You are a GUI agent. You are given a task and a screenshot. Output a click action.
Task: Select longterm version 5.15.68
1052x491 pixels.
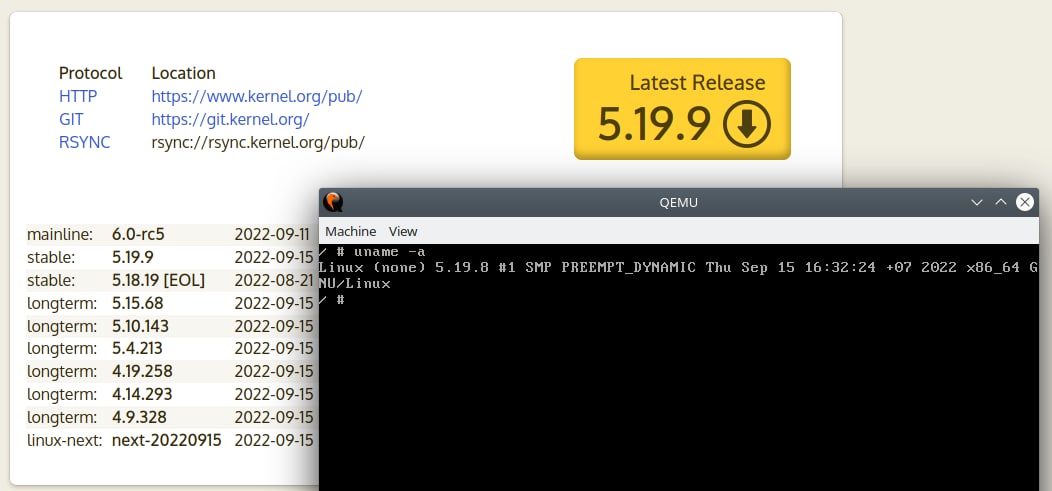click(138, 303)
